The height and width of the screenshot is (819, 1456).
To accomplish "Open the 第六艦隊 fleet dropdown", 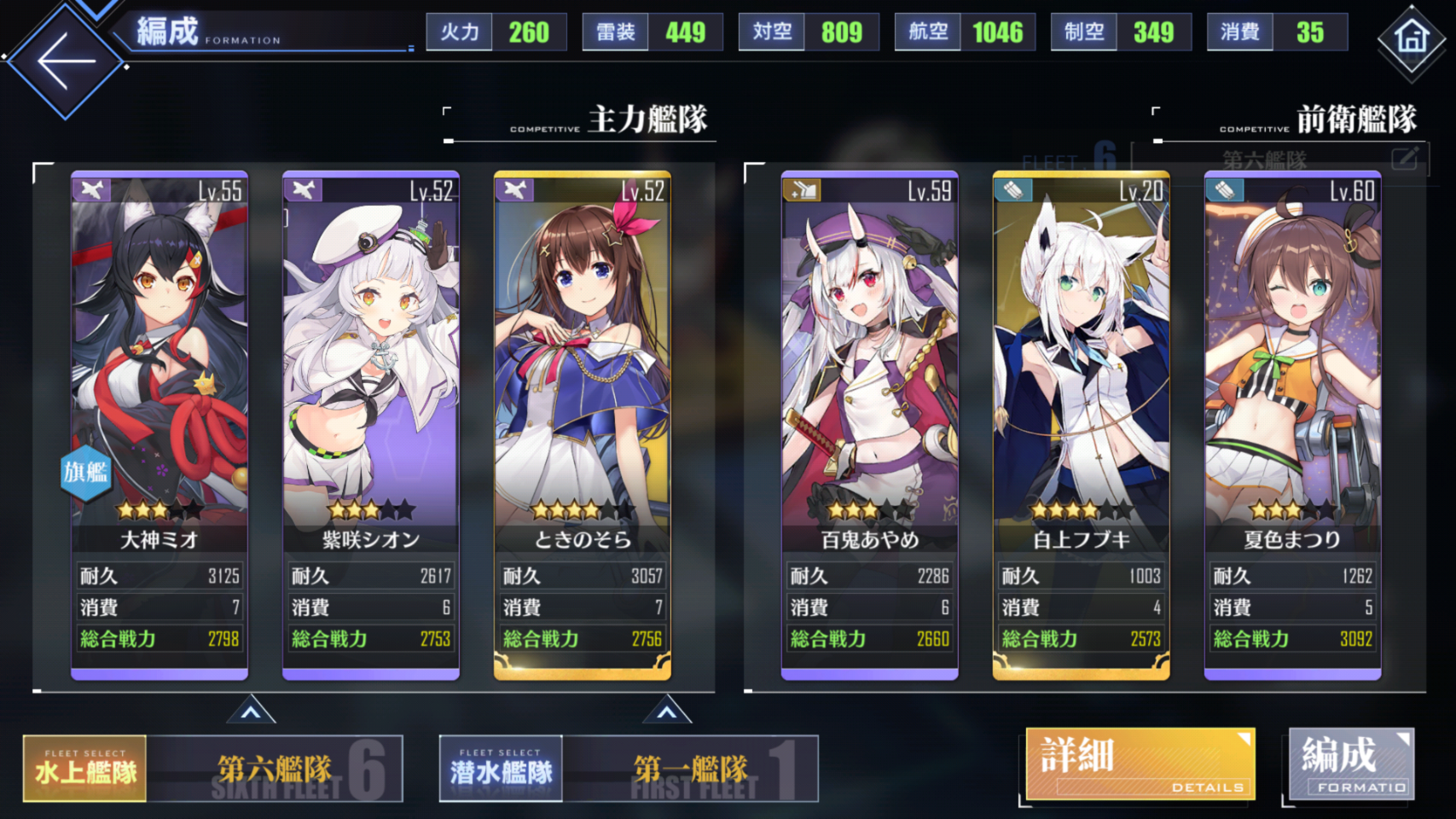I will point(275,769).
